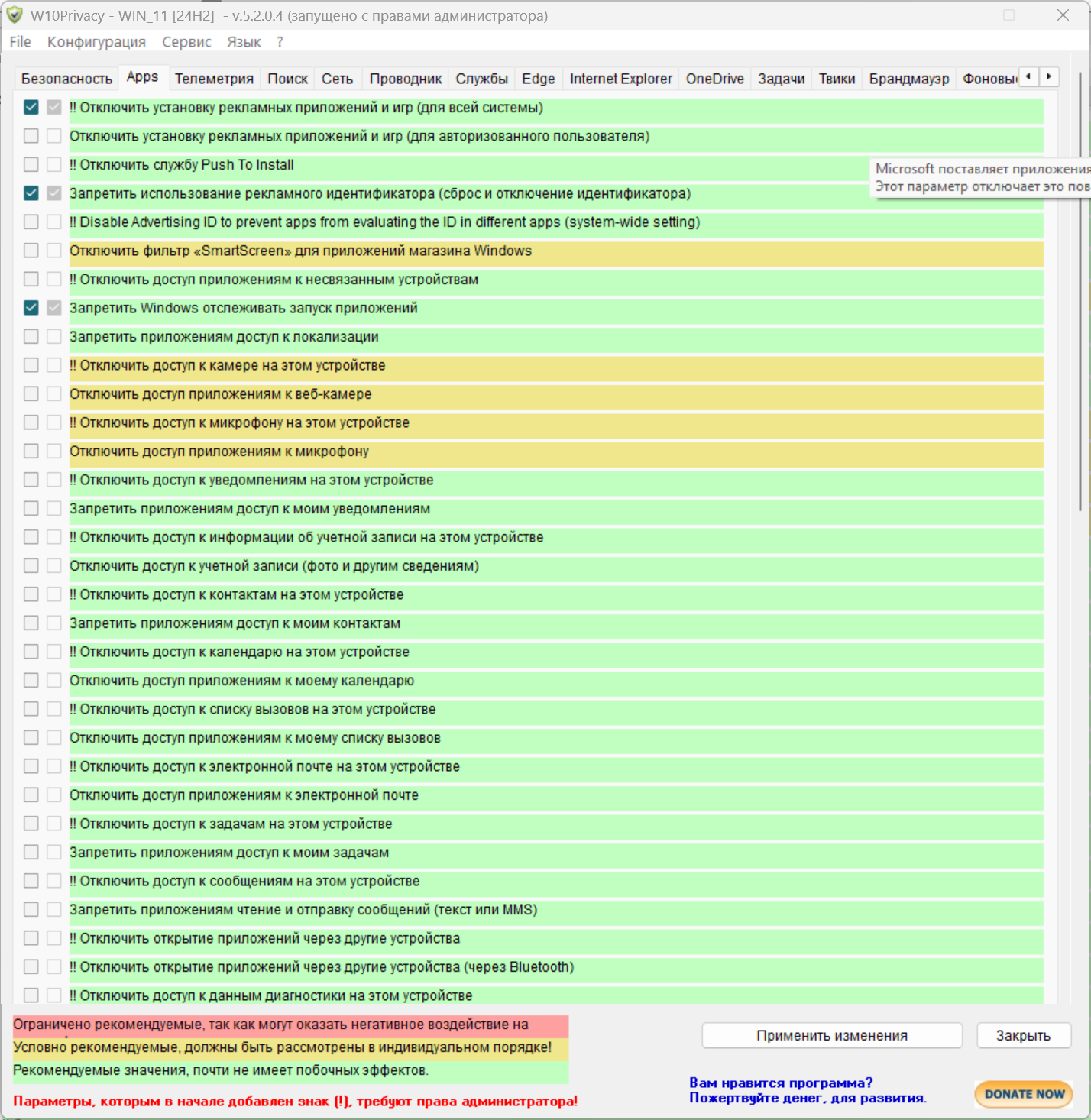Click the Закрыть button
This screenshot has height=1120, width=1091.
pyautogui.click(x=1023, y=1036)
